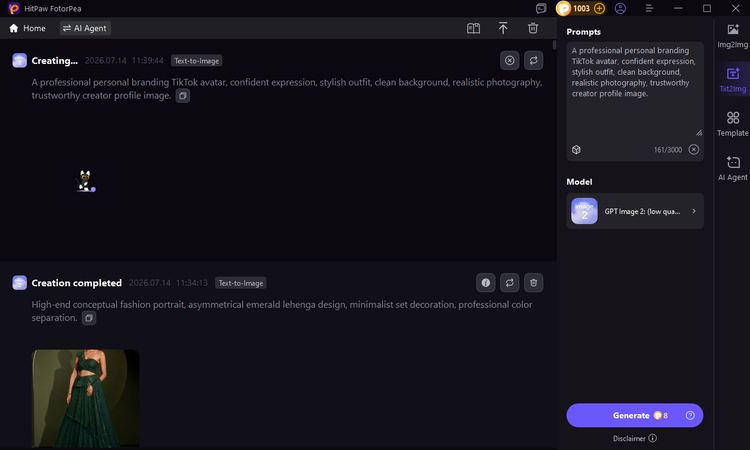This screenshot has height=450, width=750.
Task: Open the GPT Image 2 model selector
Action: [x=635, y=211]
